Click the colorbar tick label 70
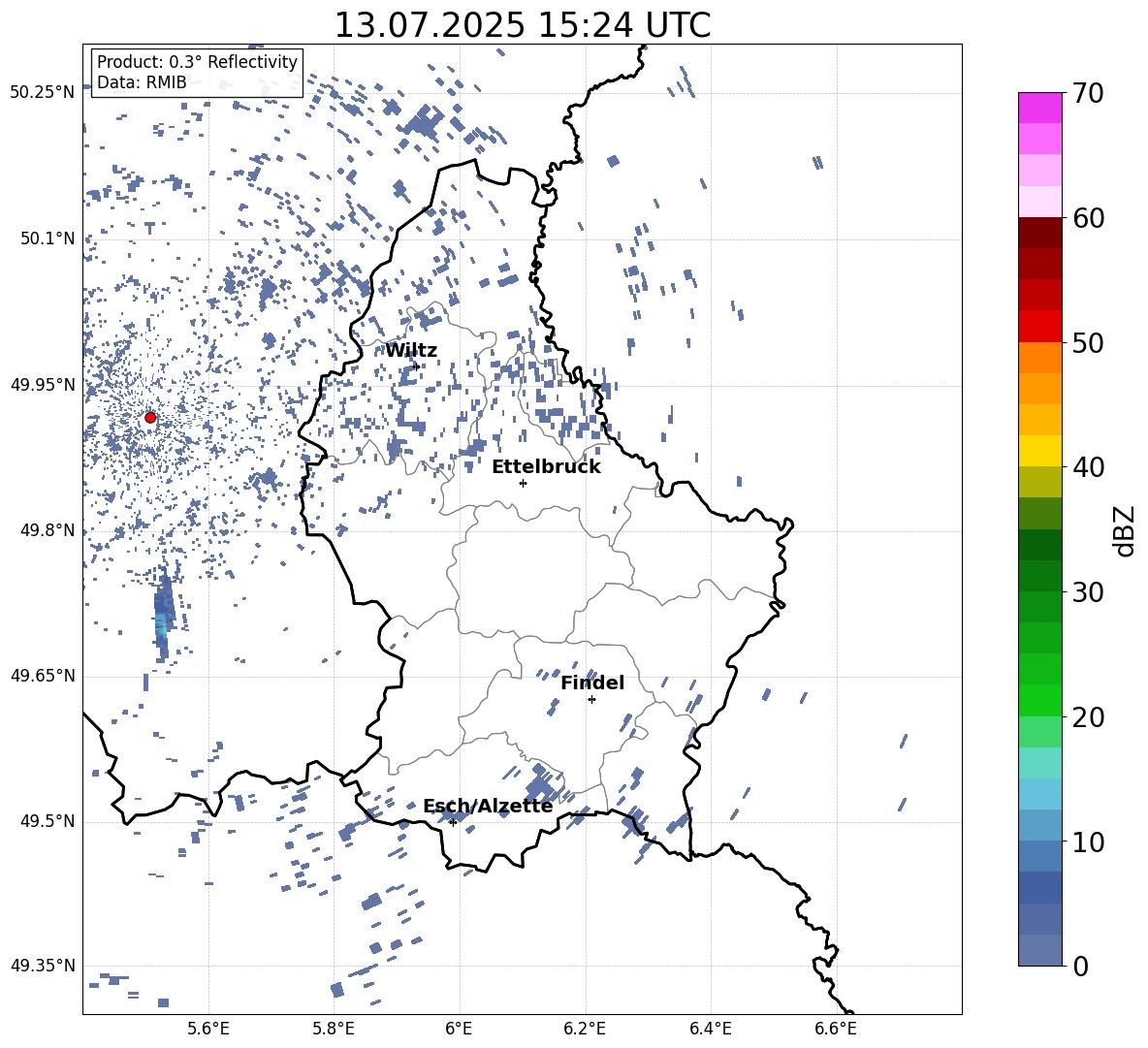This screenshot has width=1148, height=1048. (1088, 94)
